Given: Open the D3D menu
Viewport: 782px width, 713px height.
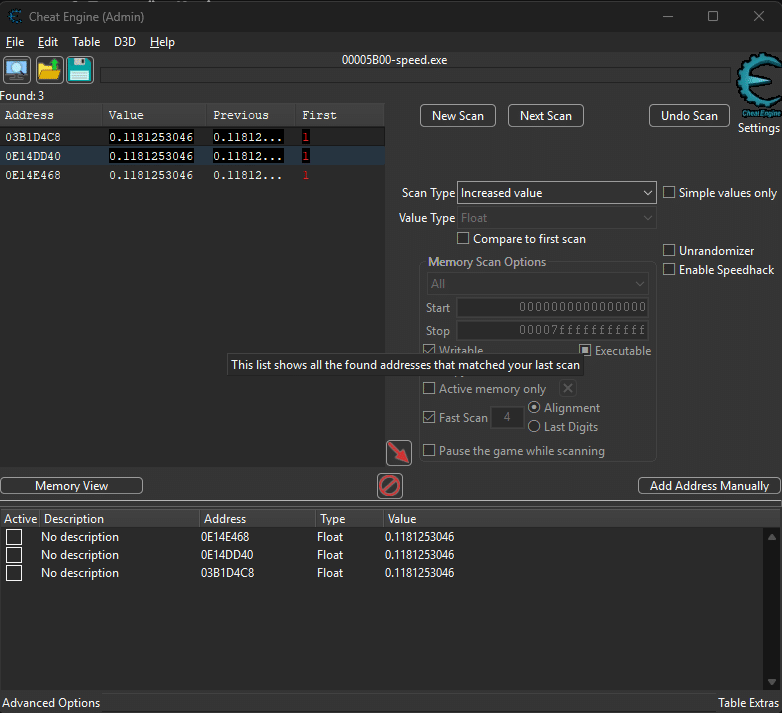Looking at the screenshot, I should tap(125, 42).
